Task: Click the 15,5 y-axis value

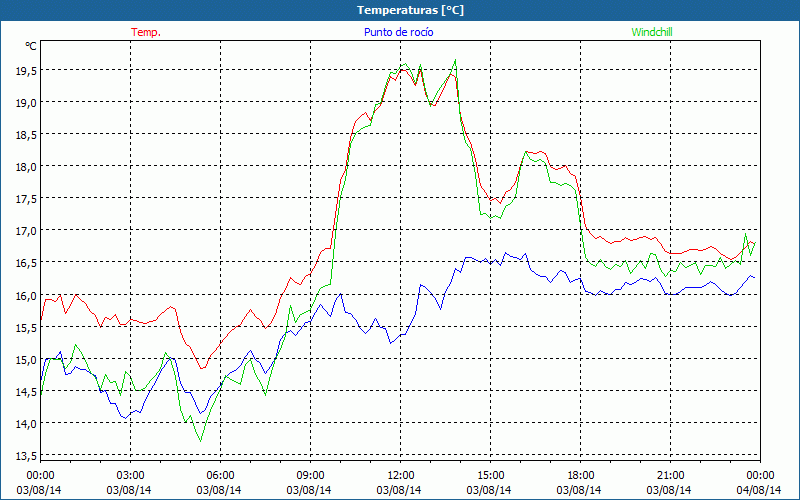Action: coord(26,328)
